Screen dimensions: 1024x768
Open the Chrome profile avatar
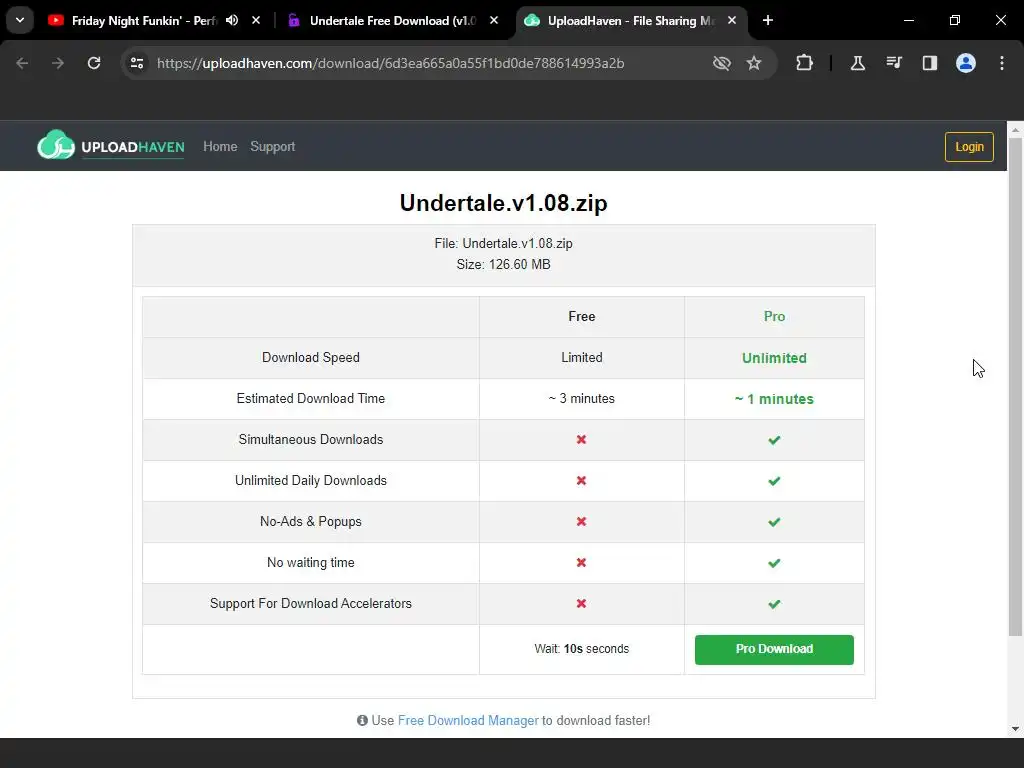[966, 63]
